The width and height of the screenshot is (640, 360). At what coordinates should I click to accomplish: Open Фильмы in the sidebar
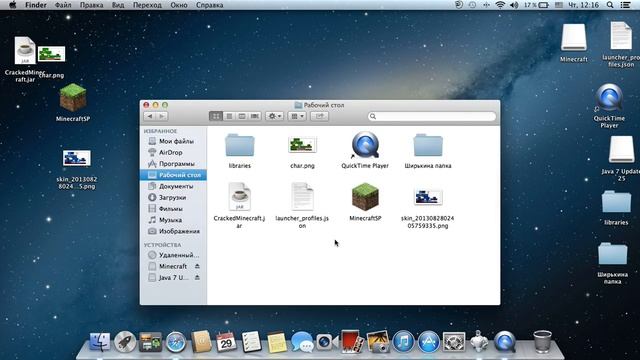(173, 209)
